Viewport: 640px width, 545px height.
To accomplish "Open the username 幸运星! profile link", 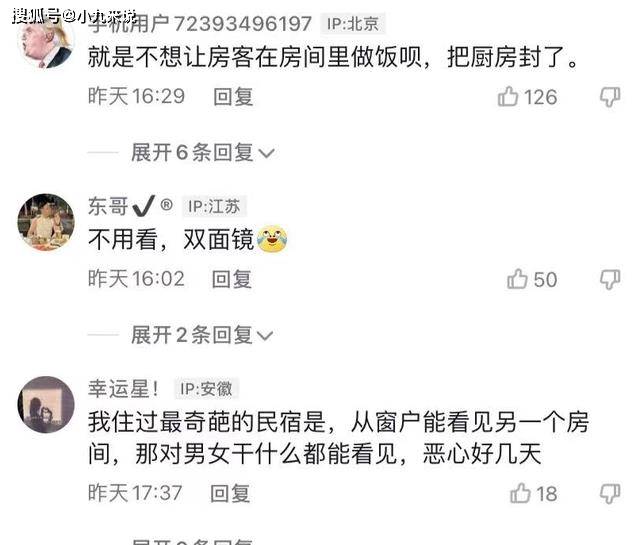I will pos(124,389).
